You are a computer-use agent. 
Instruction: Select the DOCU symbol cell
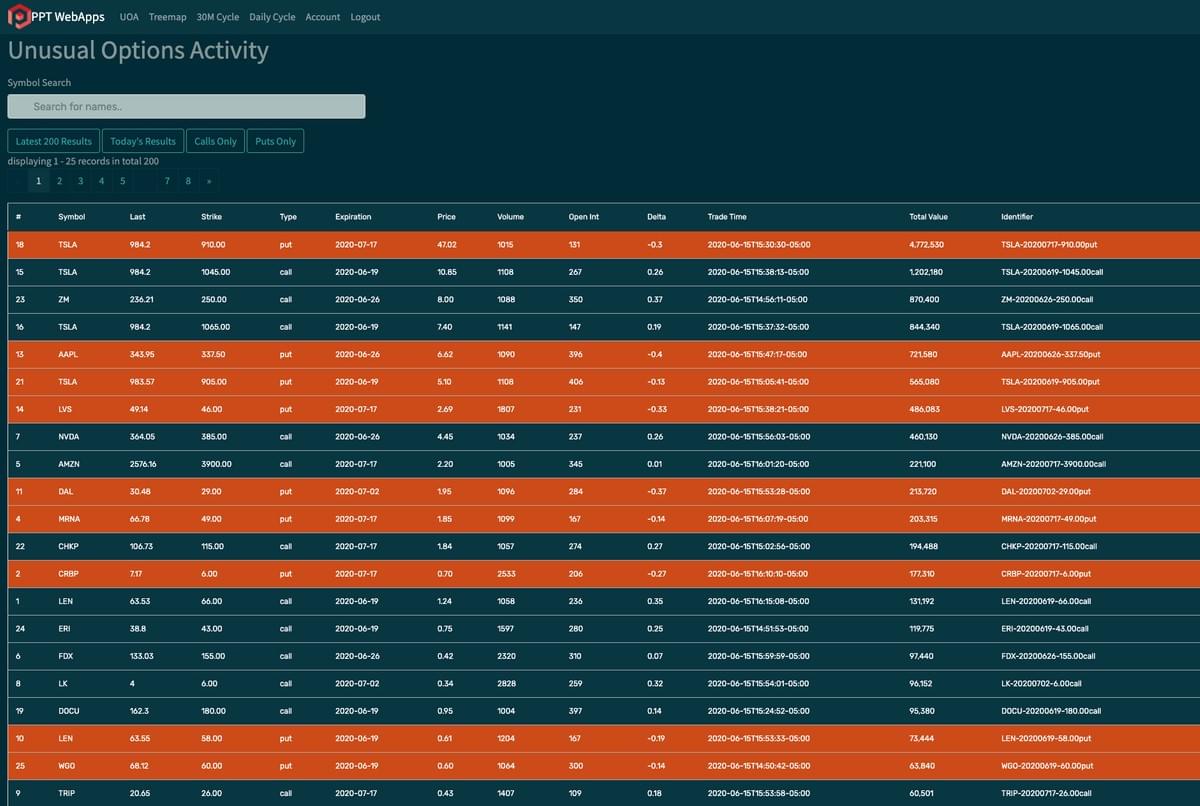[70, 711]
